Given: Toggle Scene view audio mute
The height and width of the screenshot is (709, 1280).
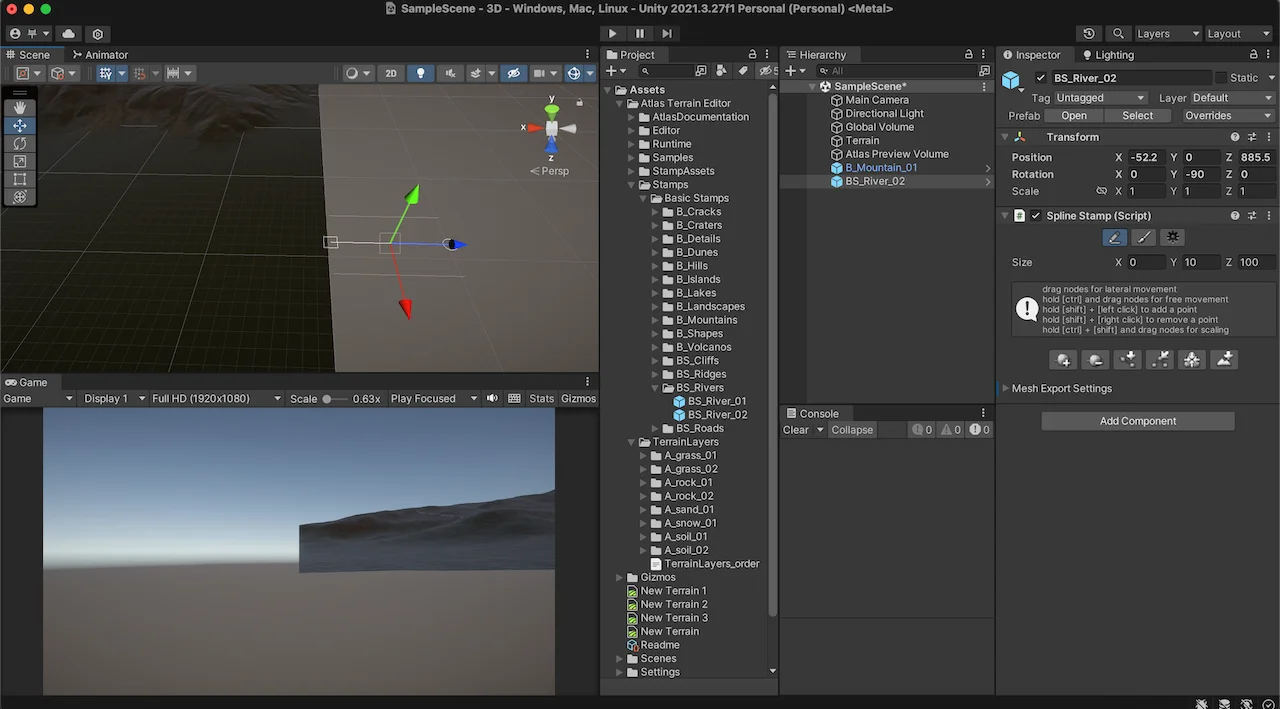Looking at the screenshot, I should pos(449,73).
